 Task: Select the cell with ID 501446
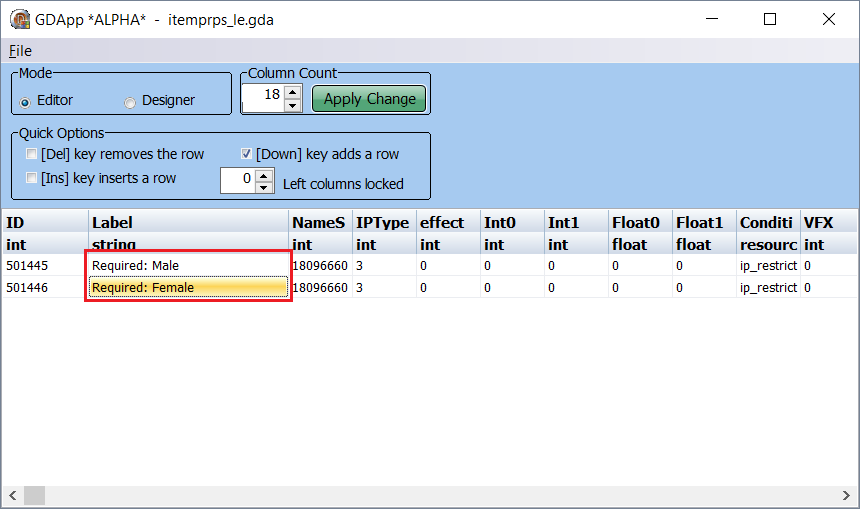[45, 287]
